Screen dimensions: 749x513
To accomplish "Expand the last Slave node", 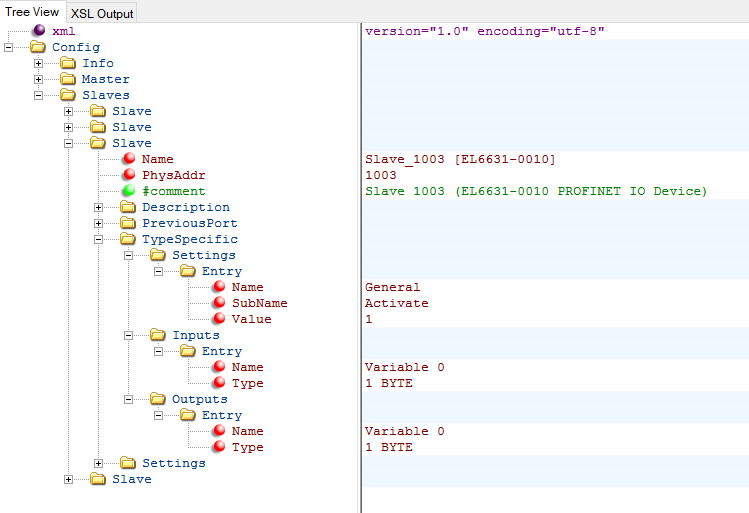I will [69, 479].
